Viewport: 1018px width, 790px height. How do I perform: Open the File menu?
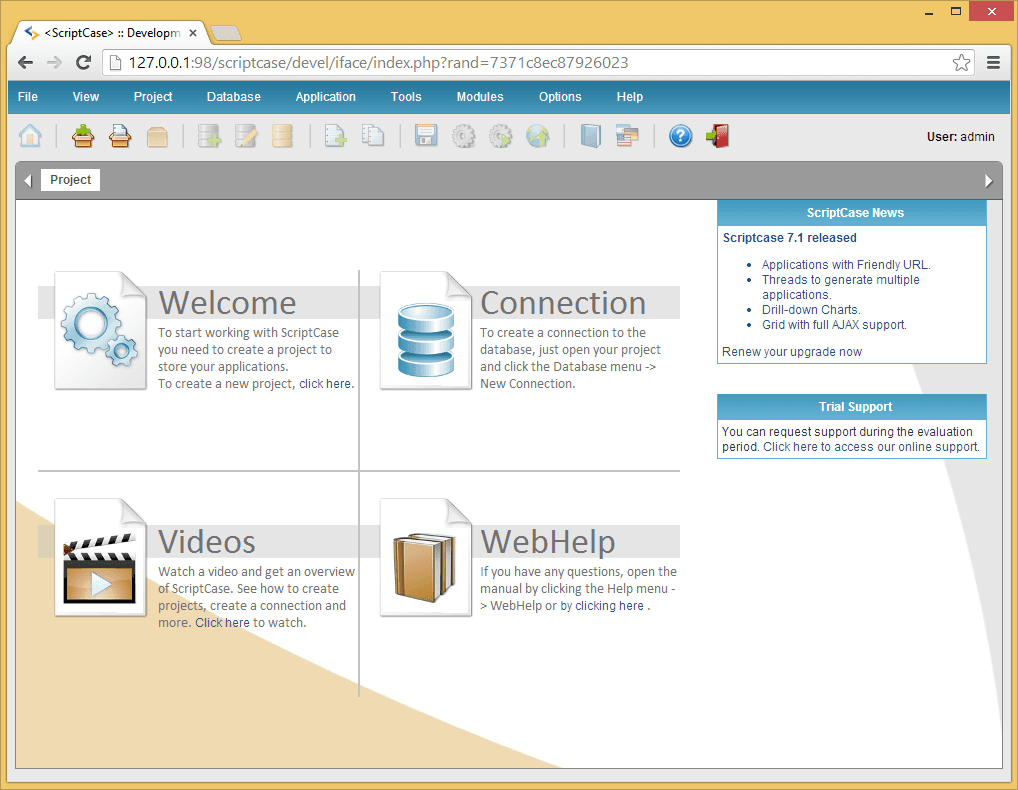[x=28, y=97]
